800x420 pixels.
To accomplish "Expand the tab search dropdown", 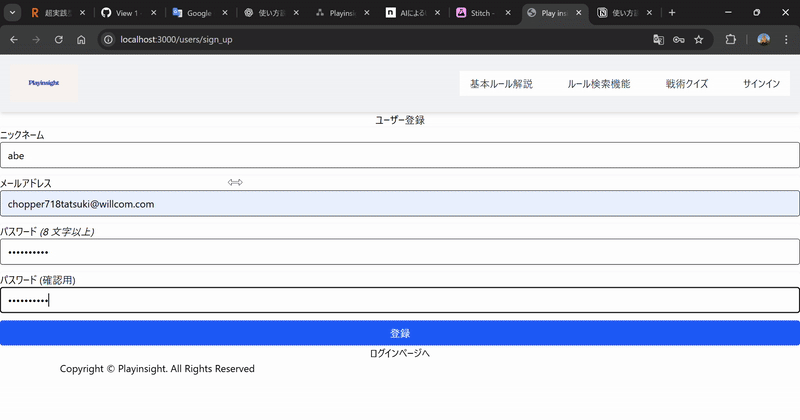I will click(12, 13).
